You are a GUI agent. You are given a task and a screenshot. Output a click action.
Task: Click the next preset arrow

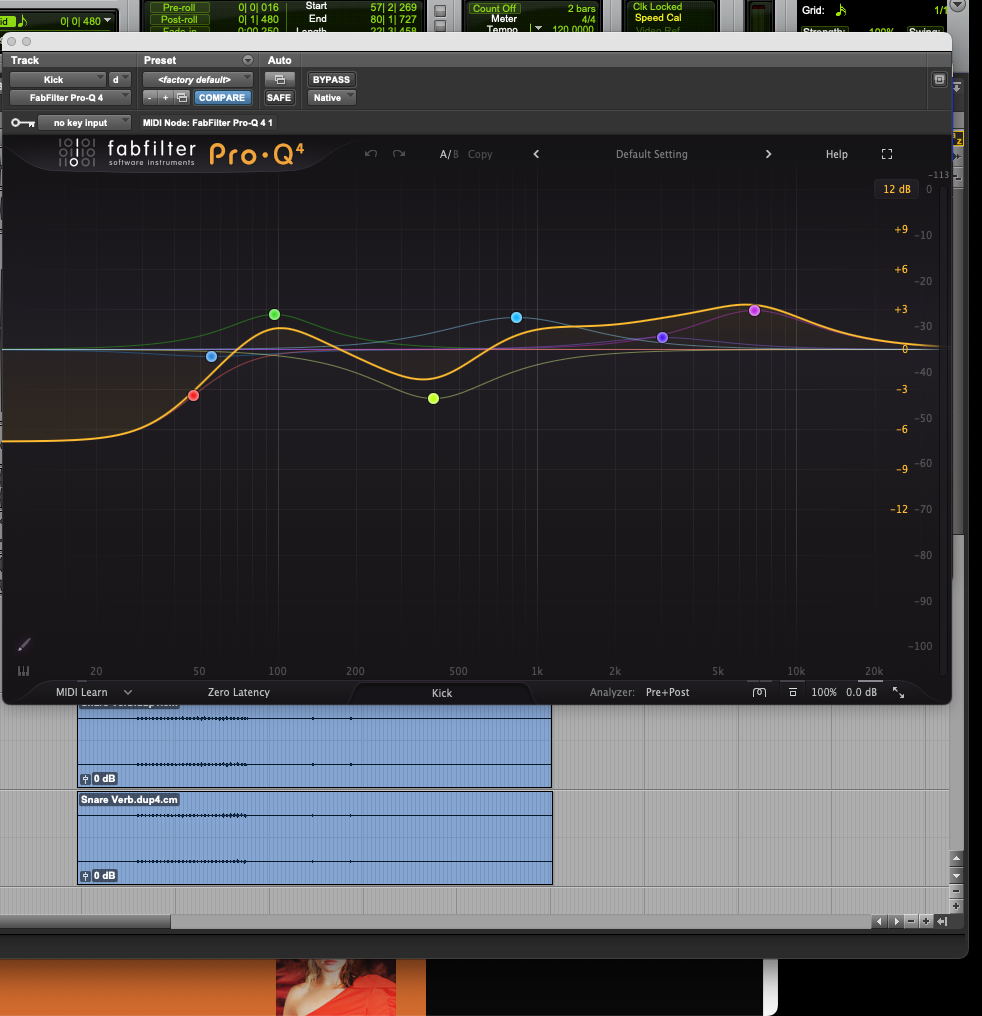click(768, 154)
